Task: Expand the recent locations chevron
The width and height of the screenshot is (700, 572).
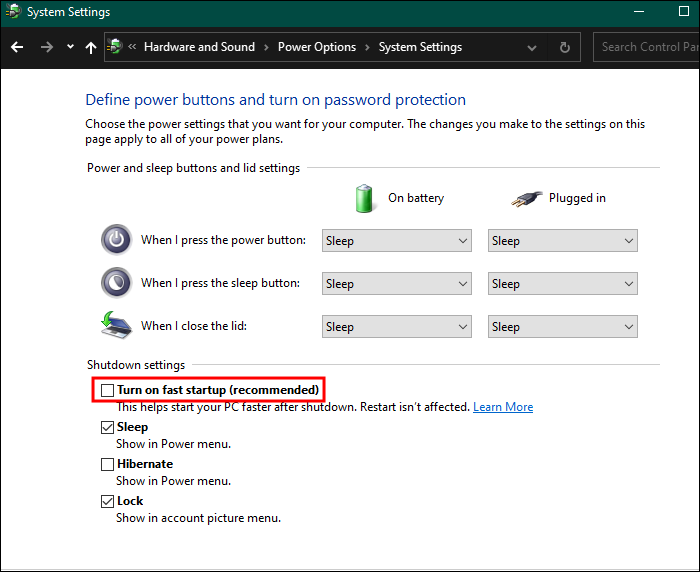Action: pos(70,47)
